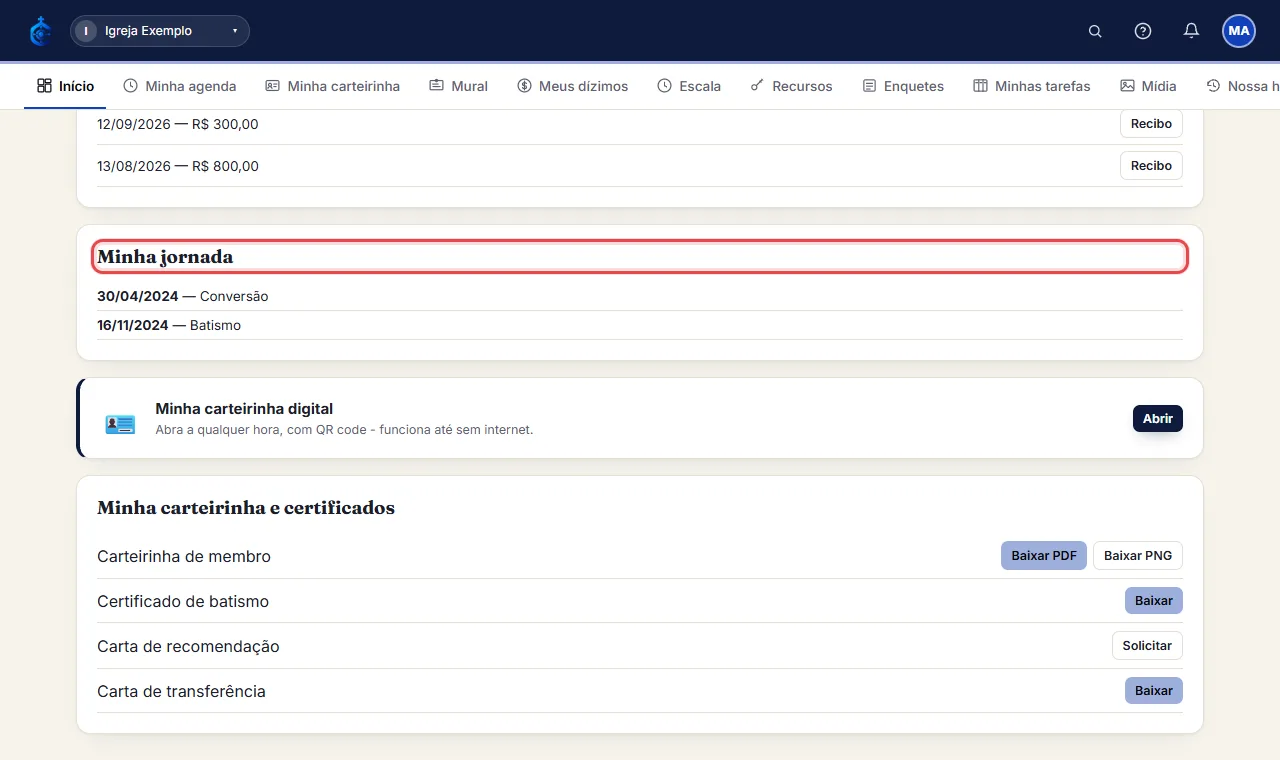Open the digital card with Abrir
This screenshot has height=760, width=1280.
tap(1157, 419)
